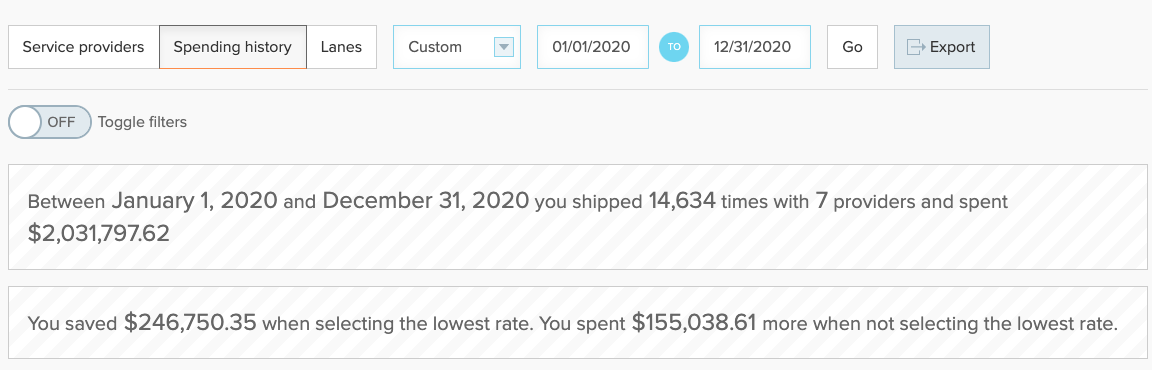
Task: Click the Go button
Action: click(x=852, y=47)
